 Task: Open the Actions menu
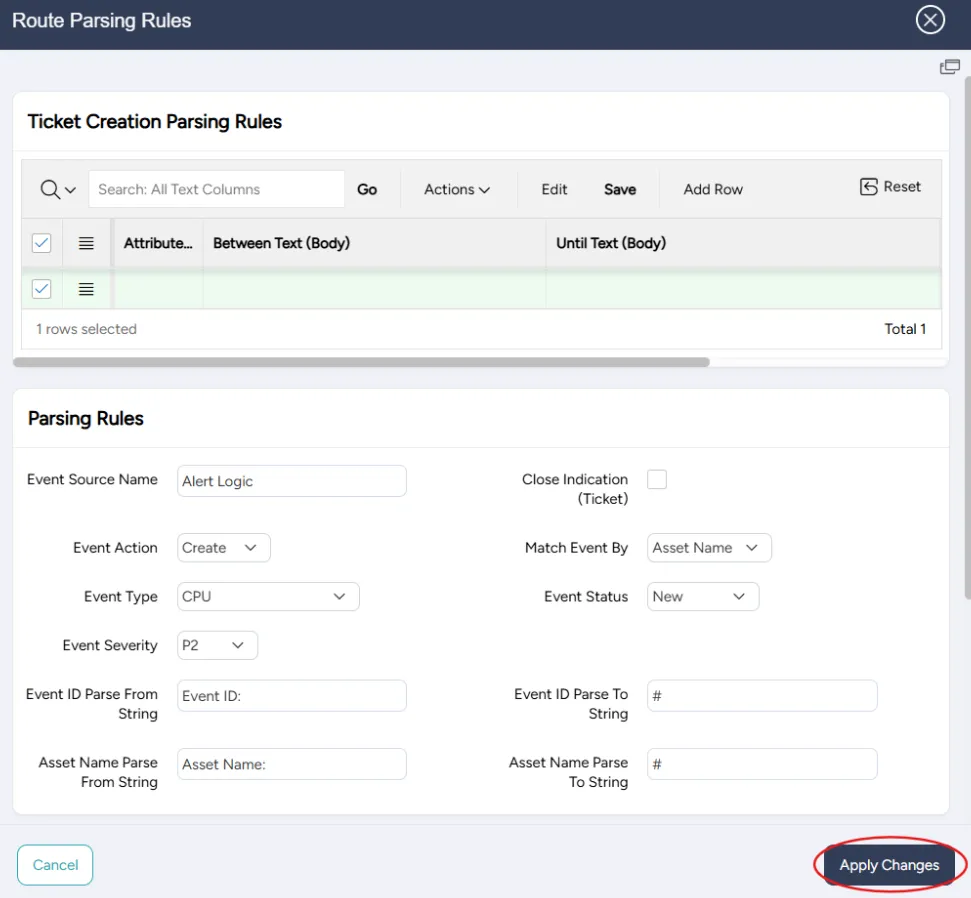tap(456, 190)
